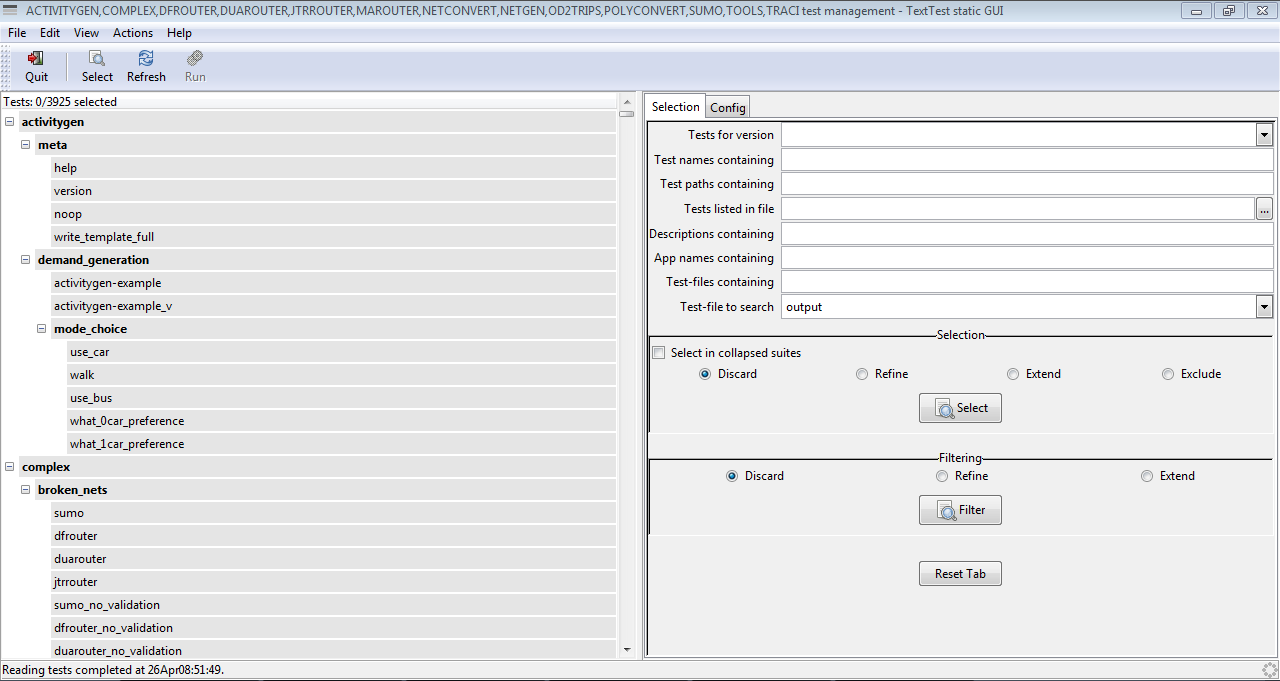
Task: Click the Select magnifier toolbar icon
Action: pos(97,59)
